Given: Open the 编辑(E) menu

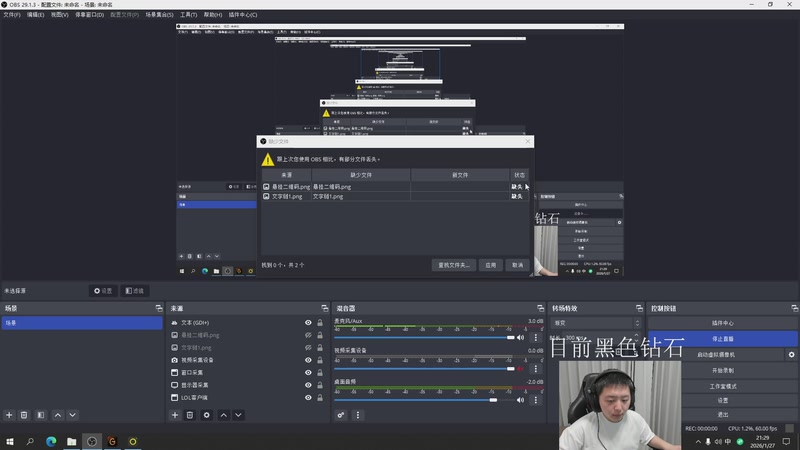Looking at the screenshot, I should click(x=36, y=15).
